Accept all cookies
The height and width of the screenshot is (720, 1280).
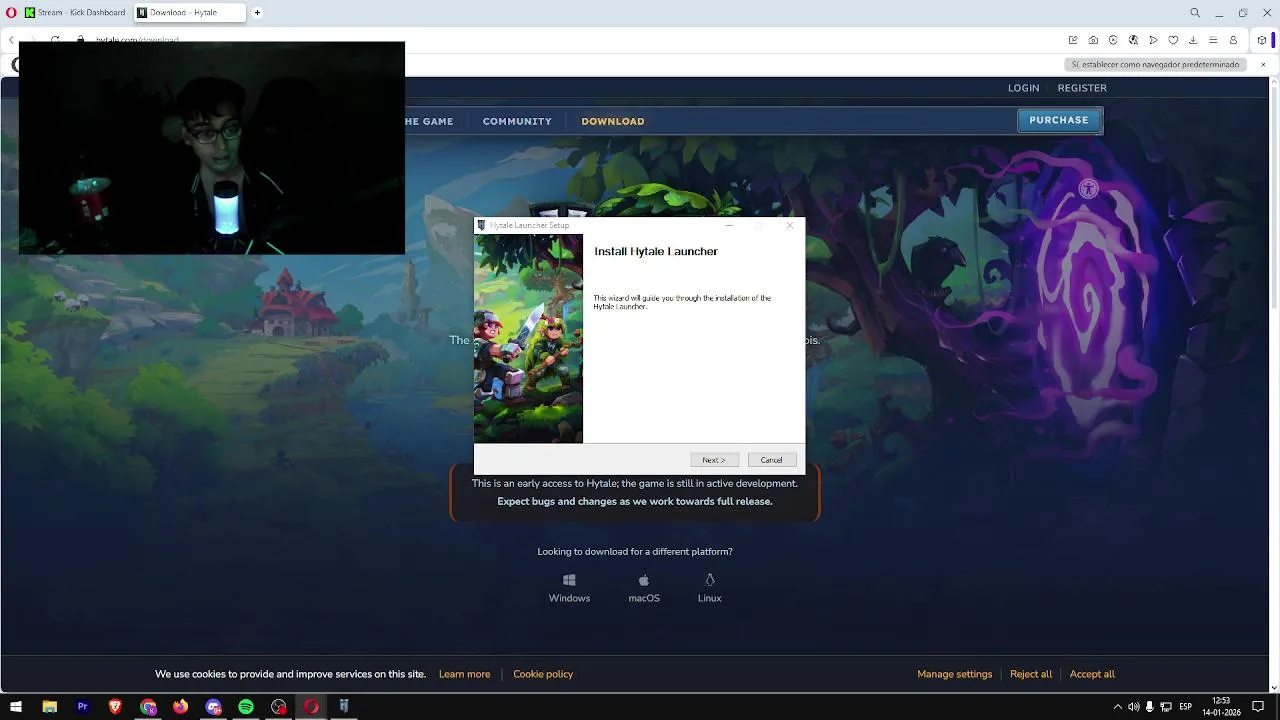1092,674
